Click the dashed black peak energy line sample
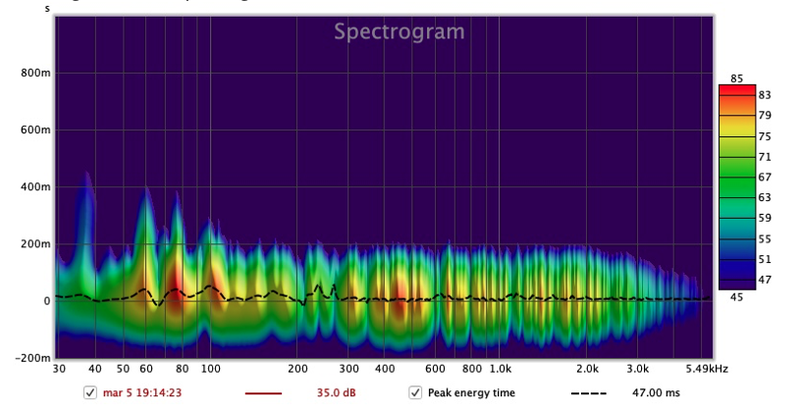 (588, 393)
